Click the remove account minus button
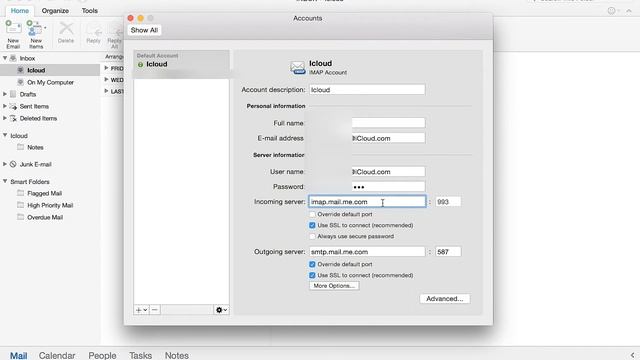Viewport: 640px width, 360px height. [155, 310]
